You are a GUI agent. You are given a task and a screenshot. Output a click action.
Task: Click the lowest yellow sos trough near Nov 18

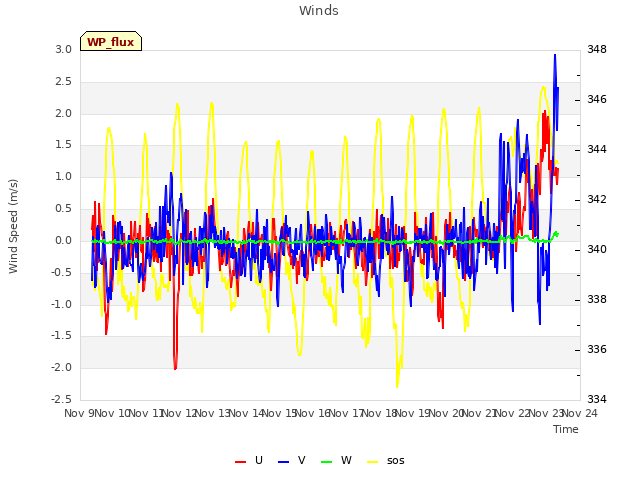pos(397,386)
